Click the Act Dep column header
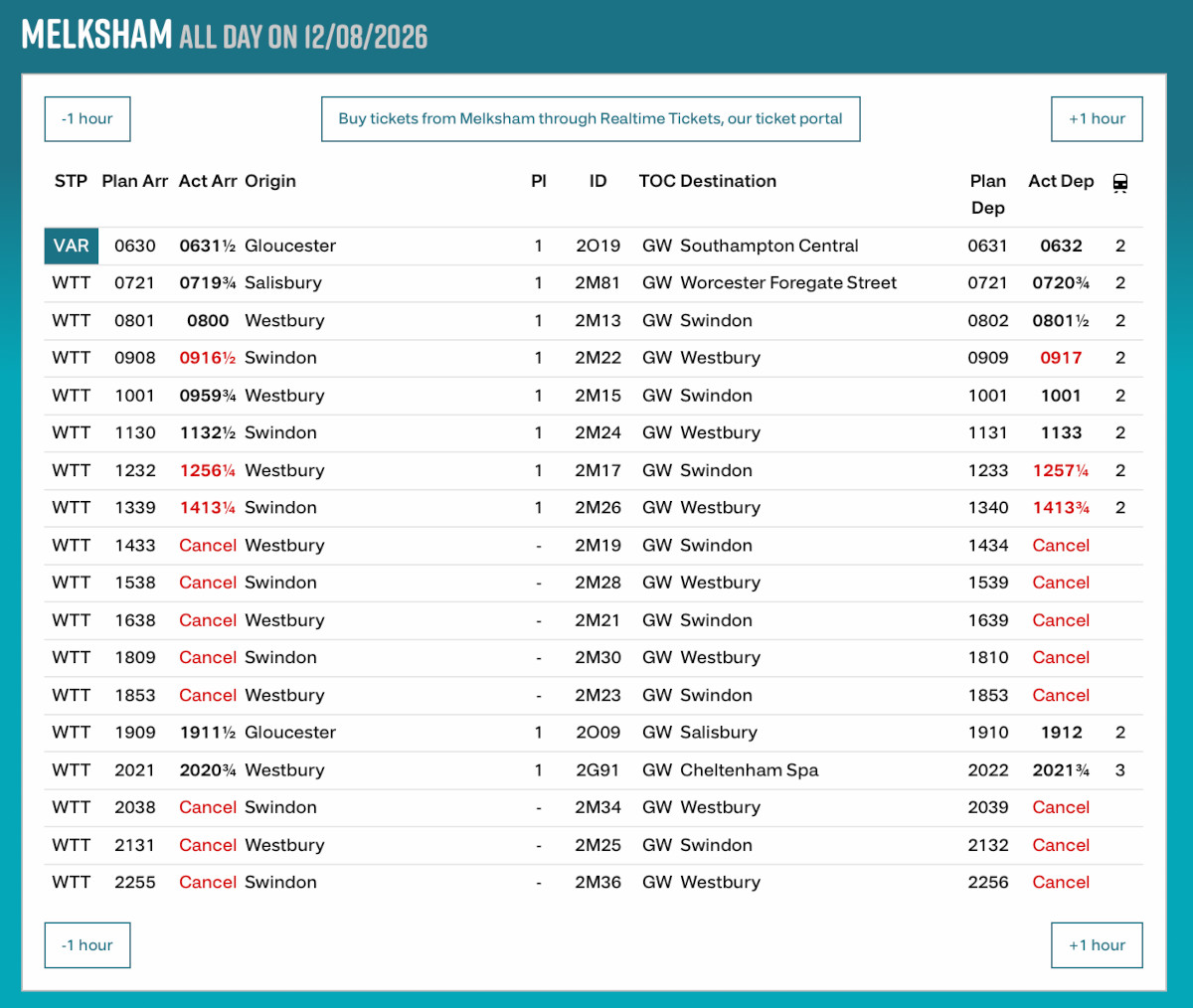Image resolution: width=1193 pixels, height=1008 pixels. click(x=1061, y=181)
